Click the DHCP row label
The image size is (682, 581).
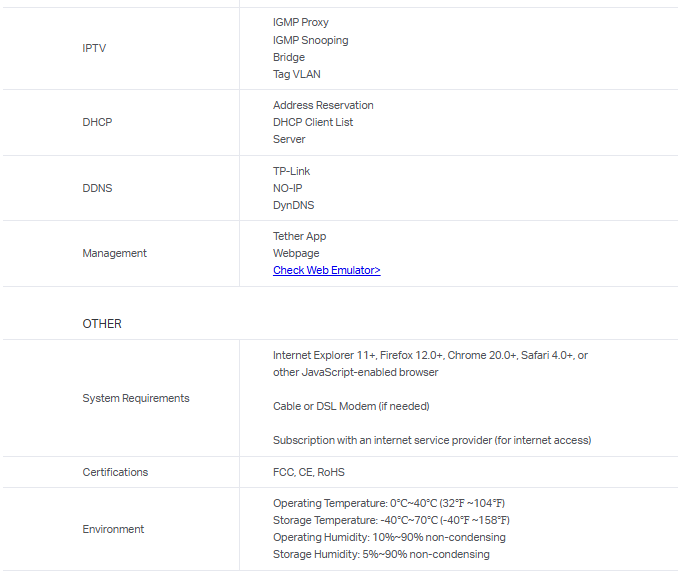97,122
